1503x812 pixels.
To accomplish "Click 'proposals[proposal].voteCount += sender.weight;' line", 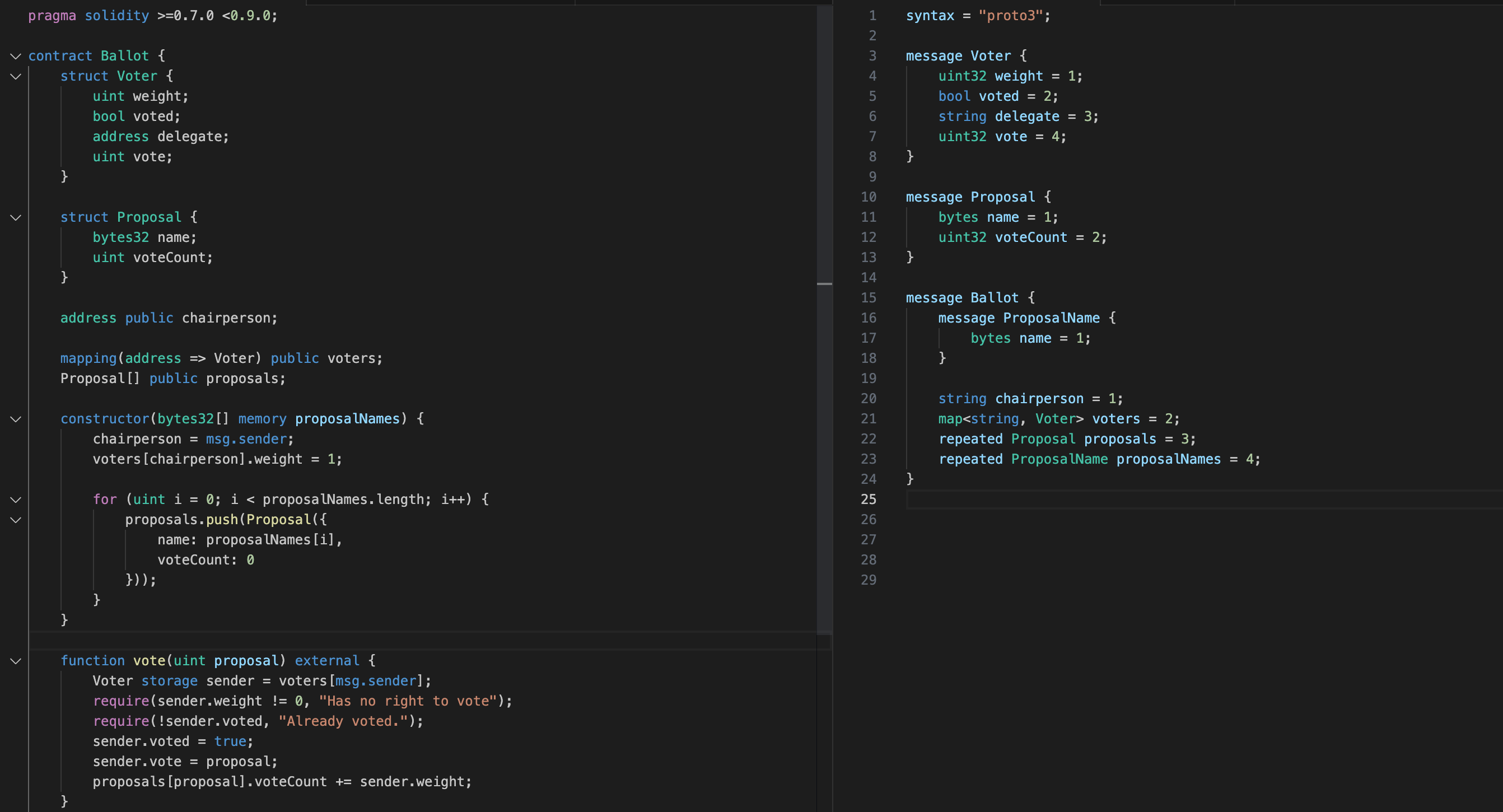I will [x=282, y=782].
